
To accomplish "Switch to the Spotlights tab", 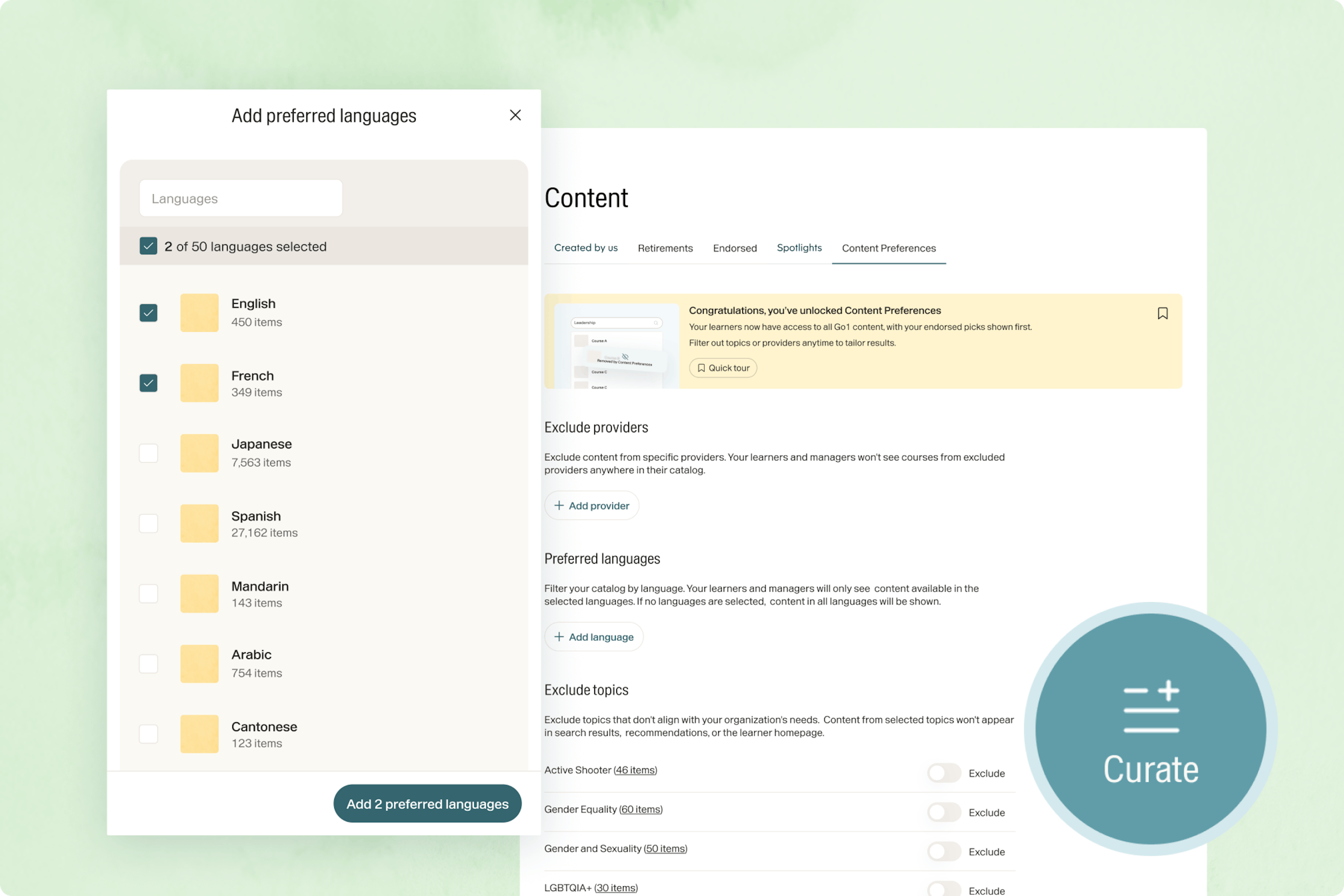I will (x=799, y=247).
